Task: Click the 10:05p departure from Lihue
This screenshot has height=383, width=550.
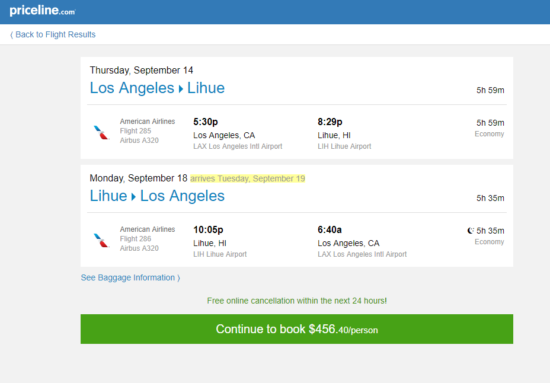Action: tap(208, 230)
